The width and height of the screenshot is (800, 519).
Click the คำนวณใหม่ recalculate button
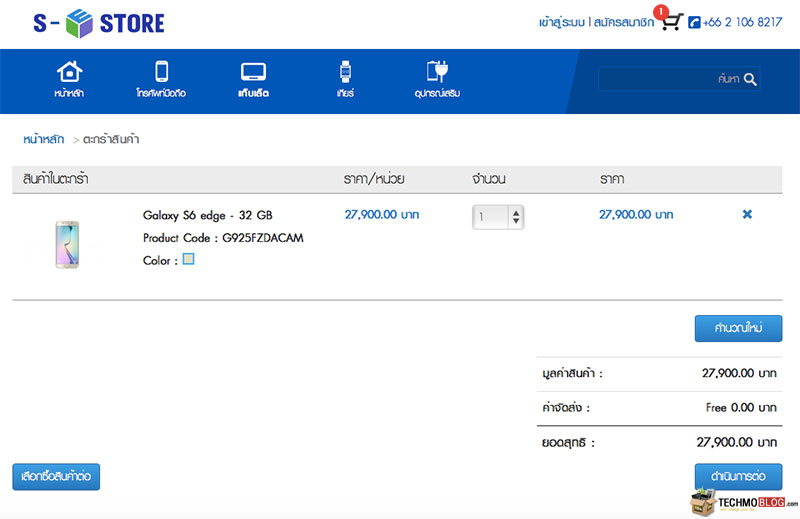point(738,328)
